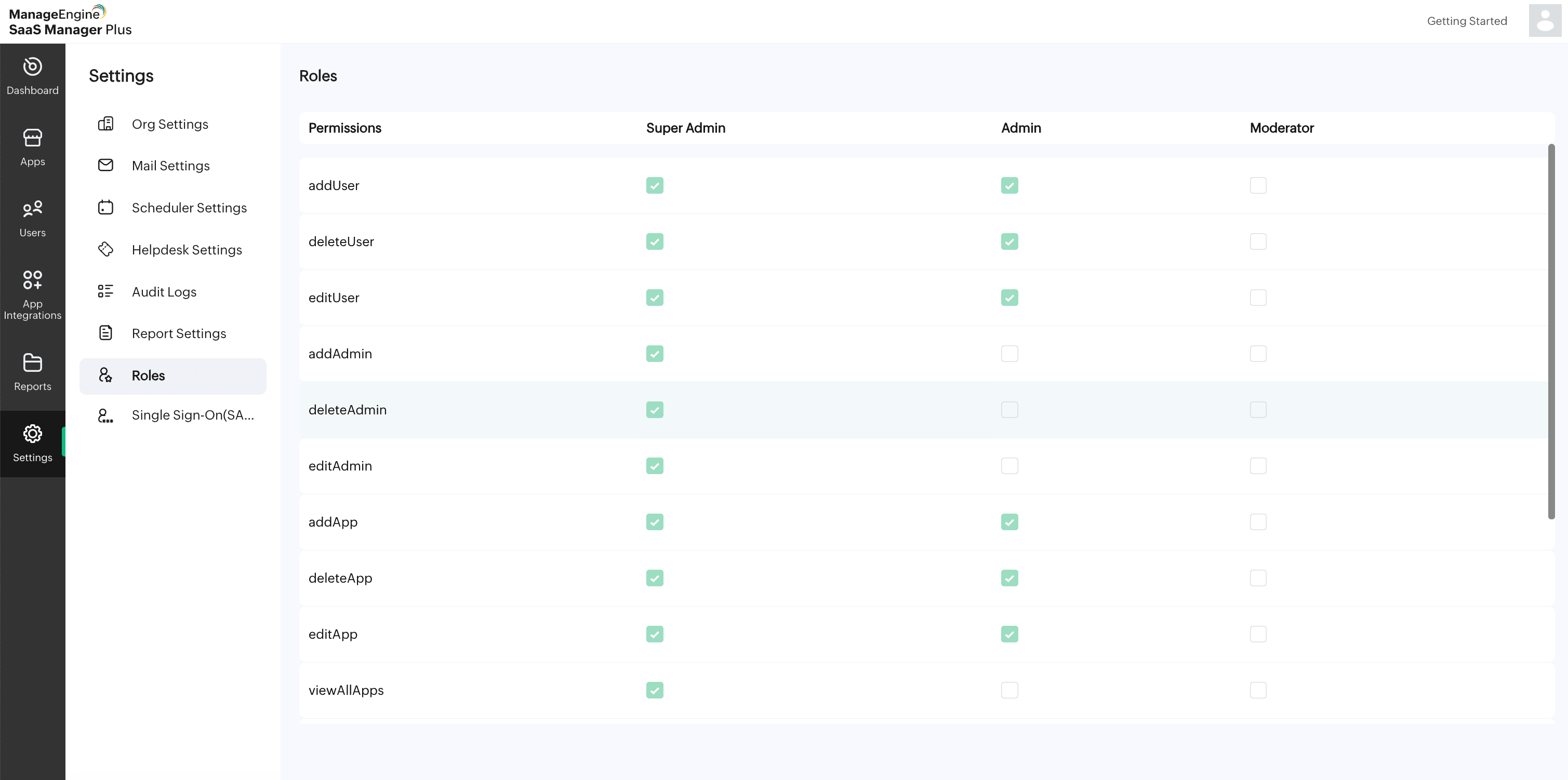The width and height of the screenshot is (1568, 780).
Task: Uncheck viewAllApps for Super Admin
Action: pos(654,690)
